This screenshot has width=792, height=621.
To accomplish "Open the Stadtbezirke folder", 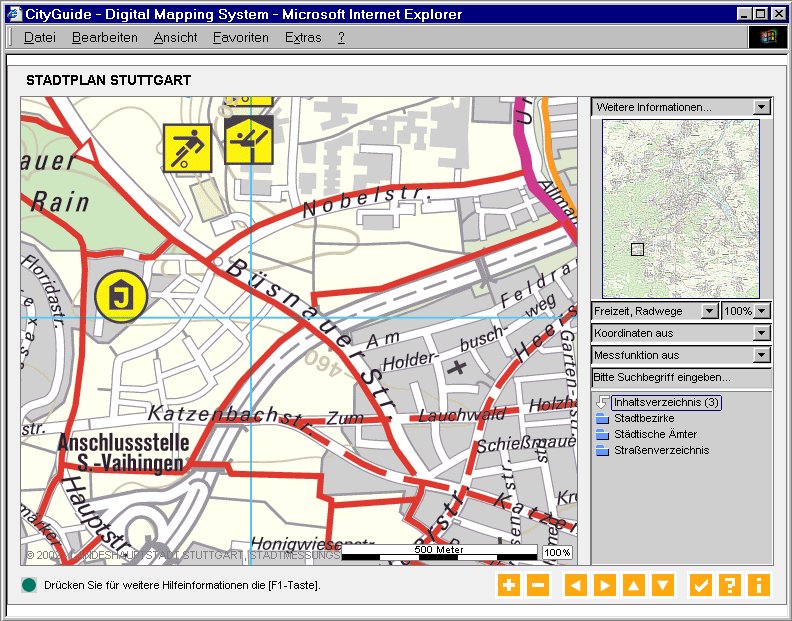I will [643, 418].
